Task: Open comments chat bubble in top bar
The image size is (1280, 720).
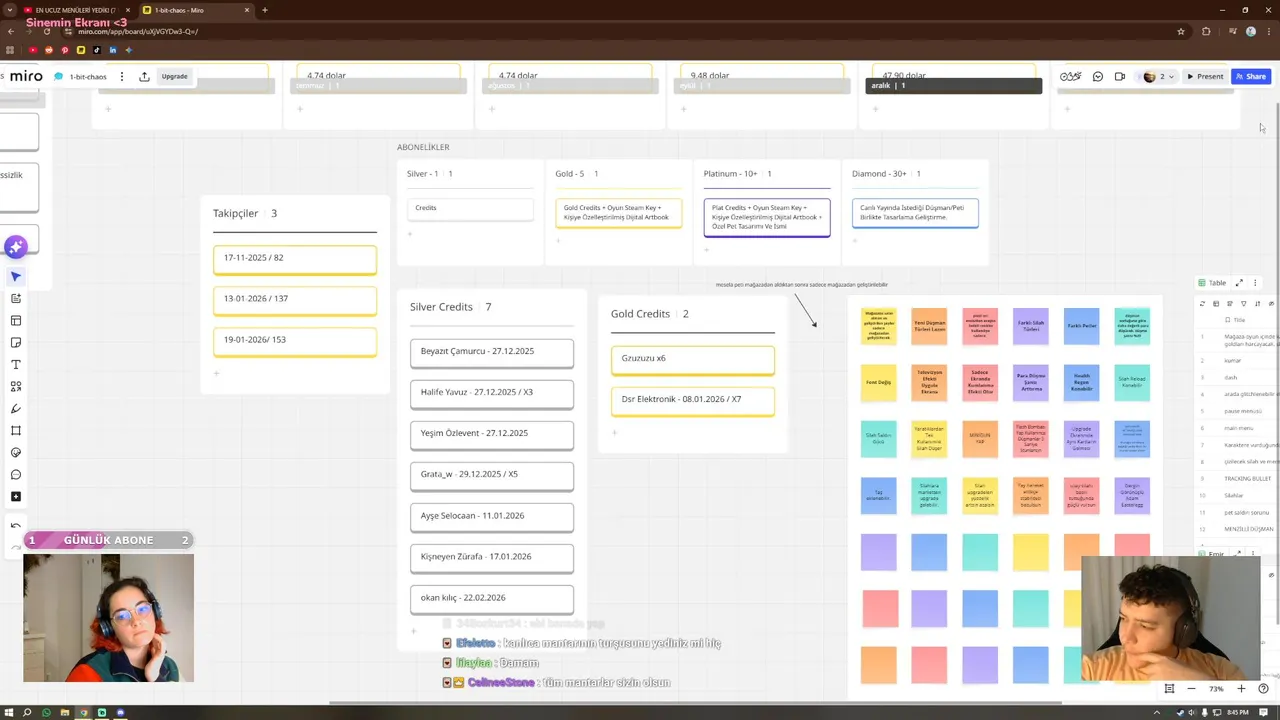Action: (x=1098, y=76)
